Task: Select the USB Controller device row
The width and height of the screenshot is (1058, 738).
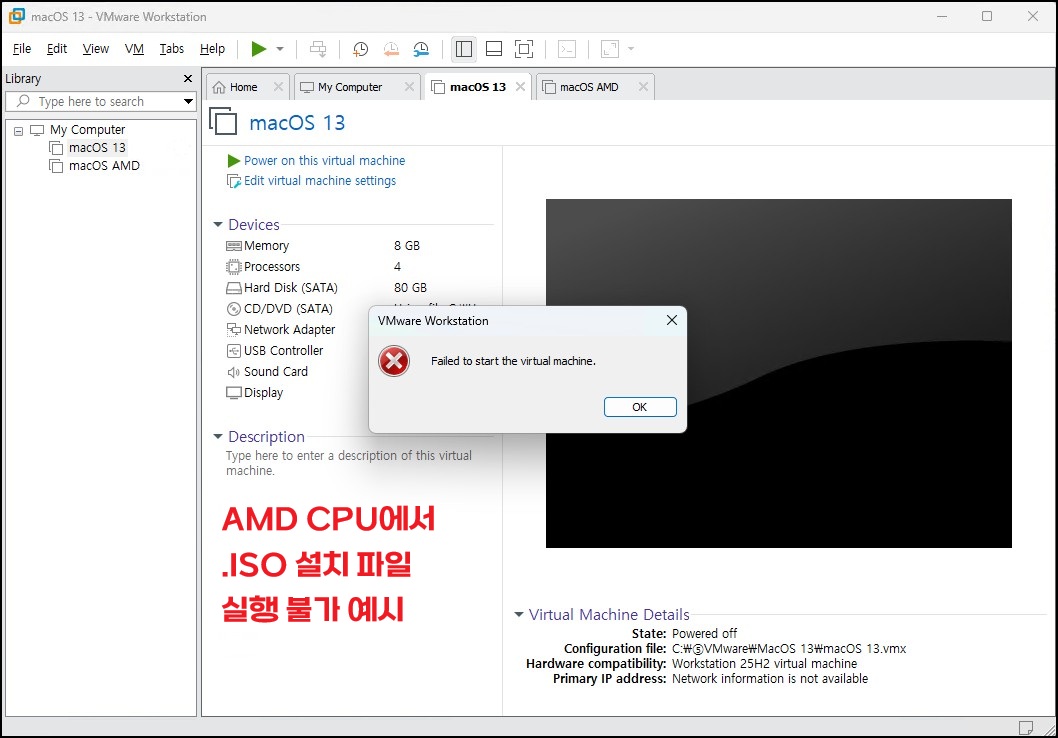Action: pyautogui.click(x=275, y=351)
